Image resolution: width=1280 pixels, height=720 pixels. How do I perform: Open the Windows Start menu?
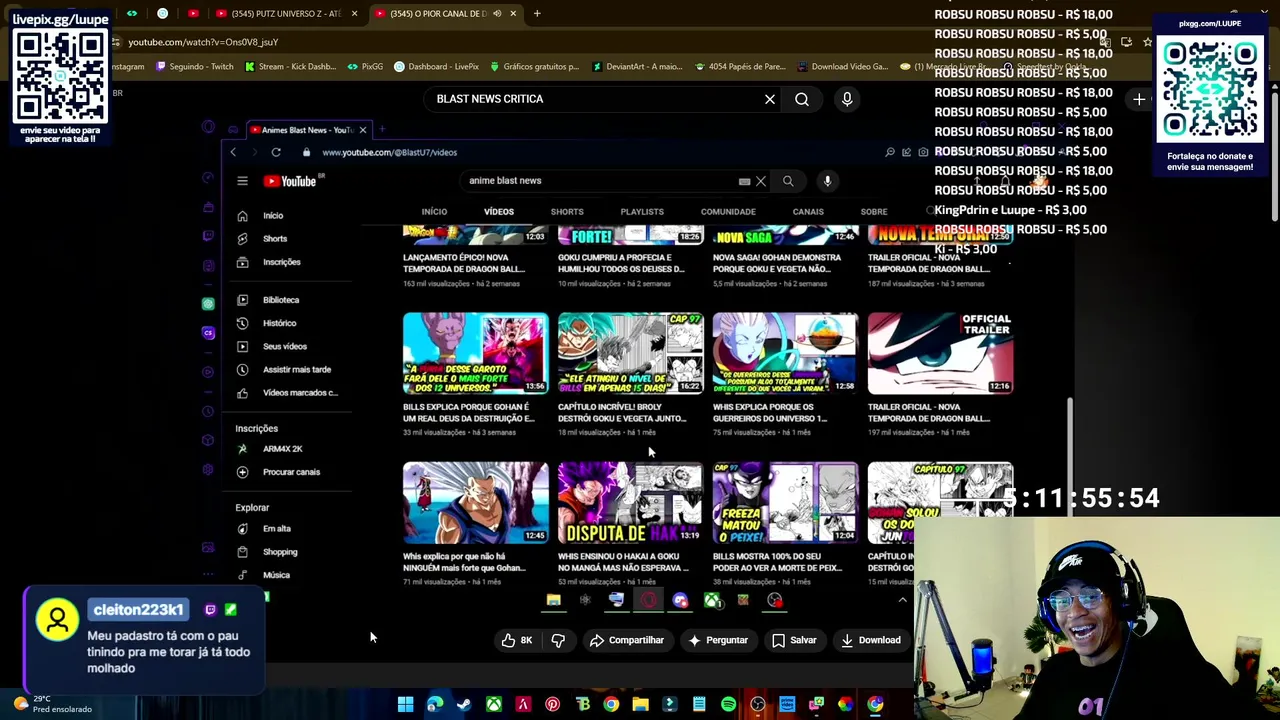click(x=405, y=704)
